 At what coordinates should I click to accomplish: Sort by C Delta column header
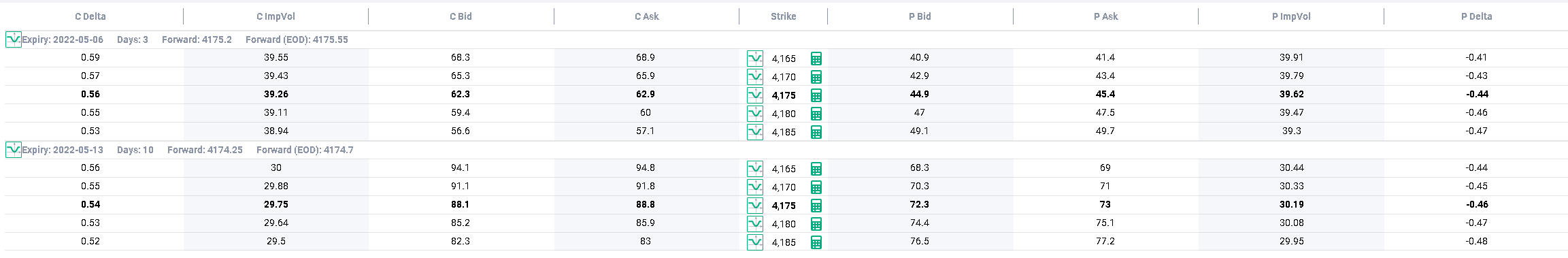click(x=90, y=16)
